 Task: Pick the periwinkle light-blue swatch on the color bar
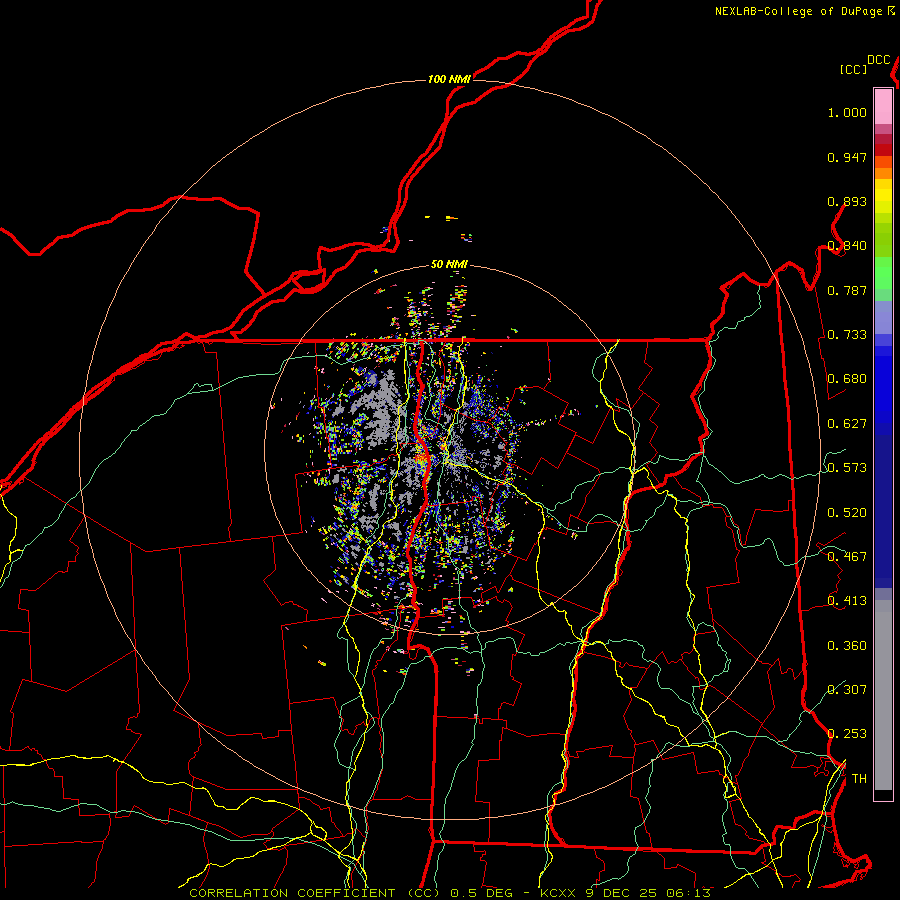point(883,317)
